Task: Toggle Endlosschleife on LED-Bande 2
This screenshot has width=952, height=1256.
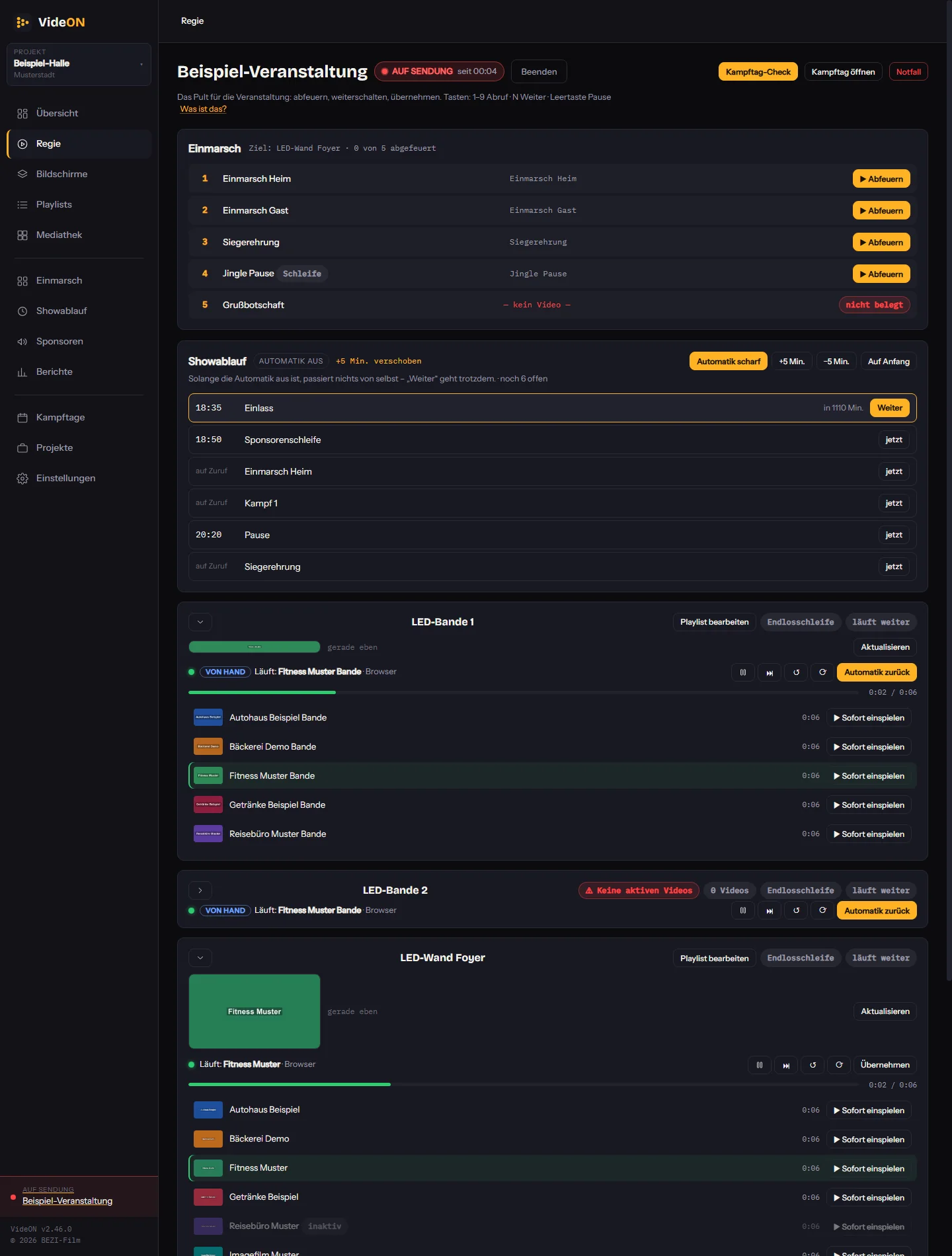Action: click(x=801, y=890)
